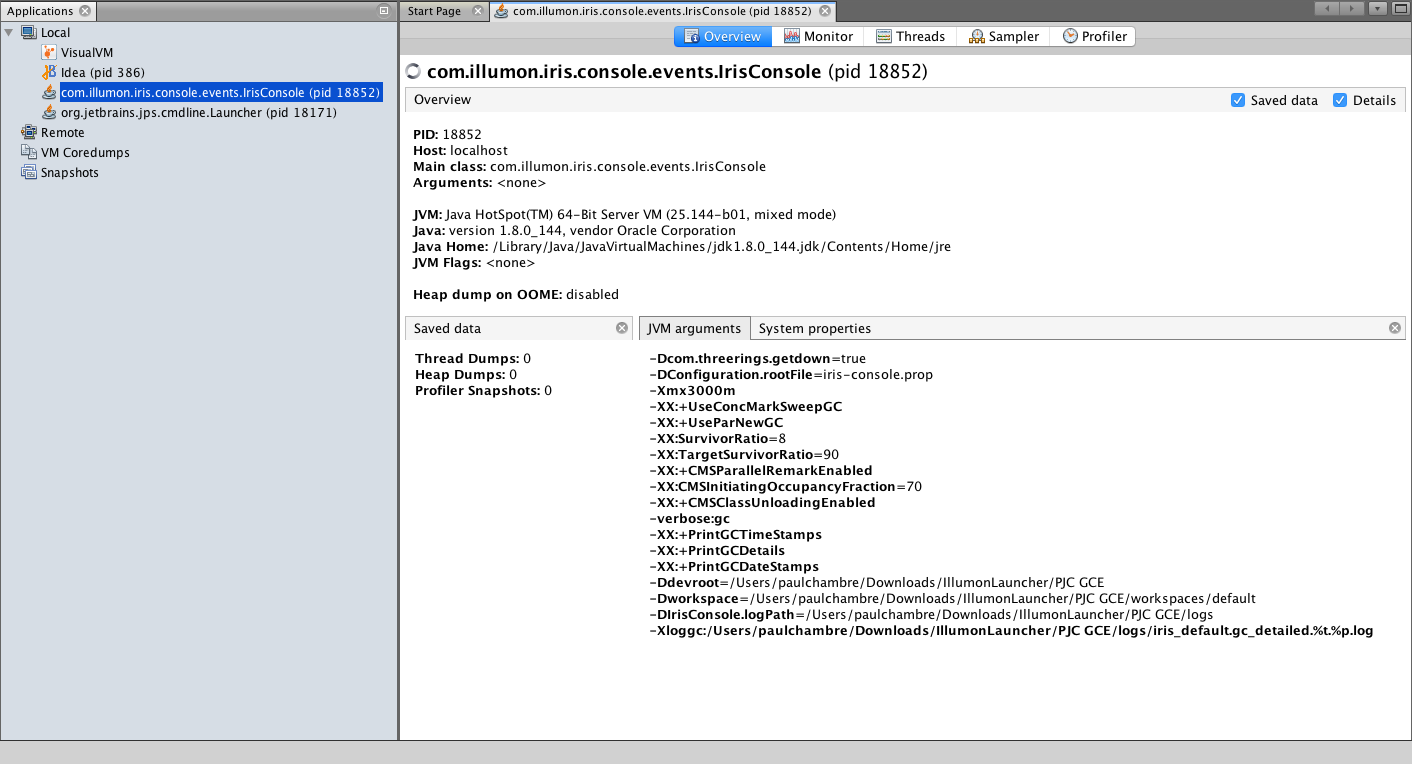Click Heap dump on OOME: disabled

(516, 294)
